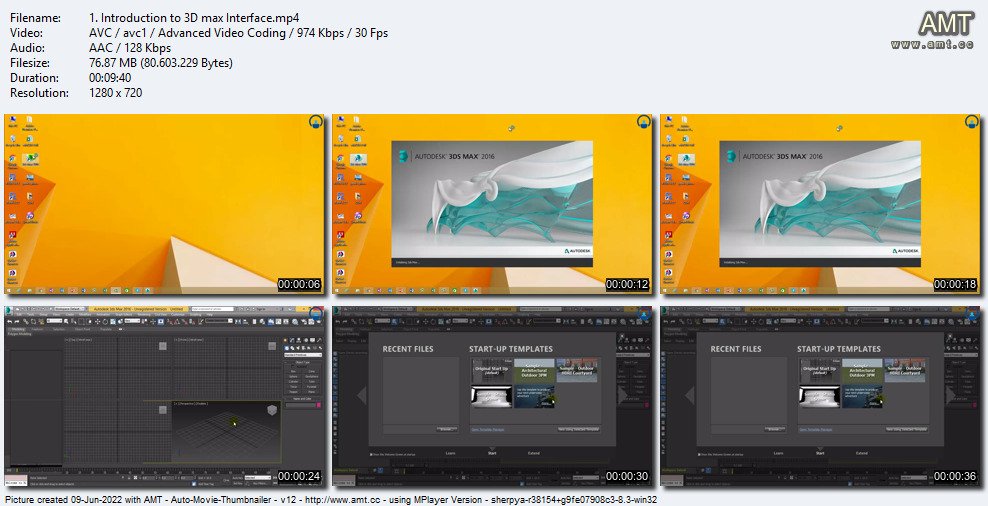The height and width of the screenshot is (506, 988).
Task: Click the Perspective viewport label in the 00:00:24 frame
Action: point(191,403)
